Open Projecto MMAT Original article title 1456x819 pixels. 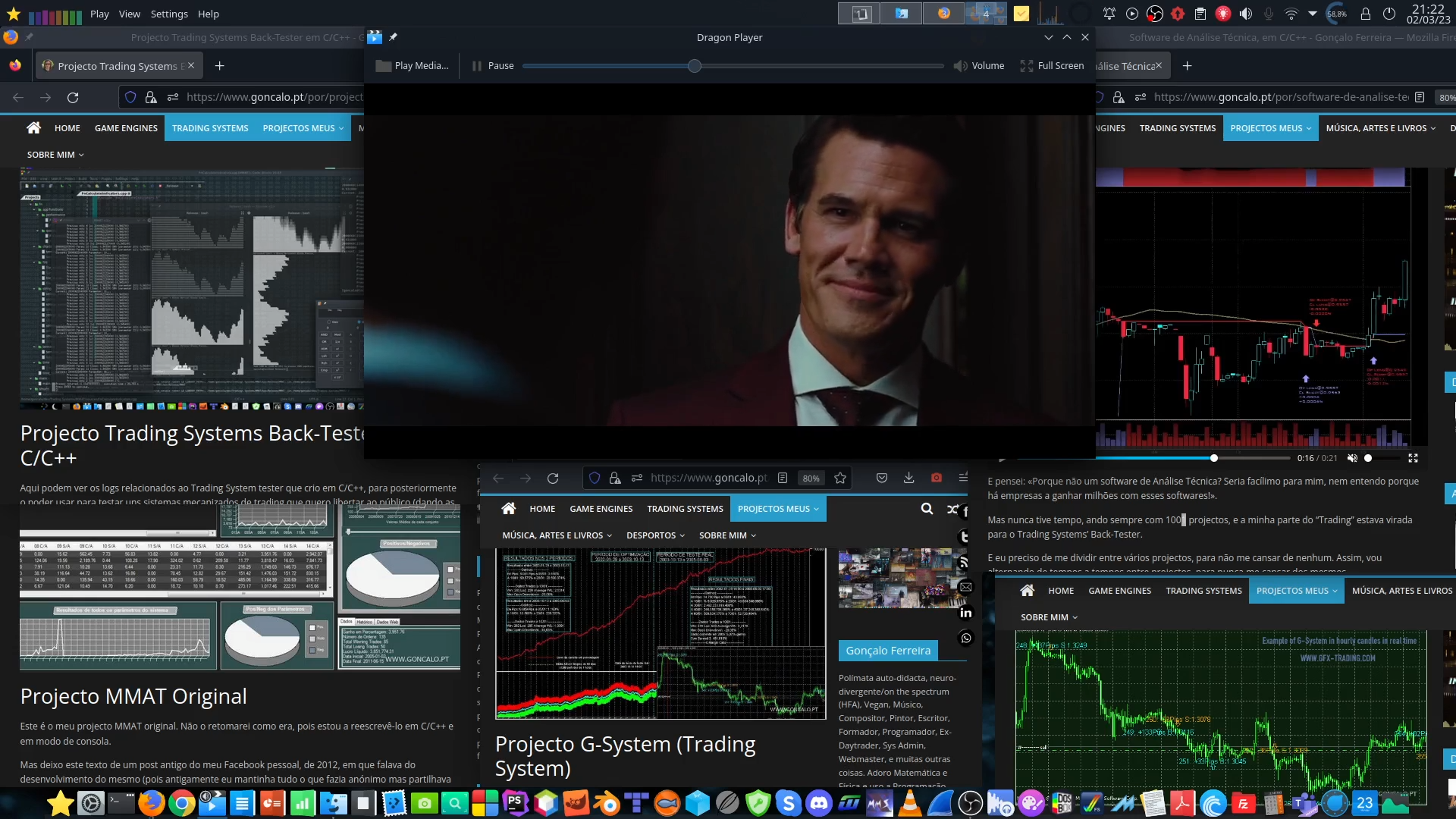coord(133,696)
